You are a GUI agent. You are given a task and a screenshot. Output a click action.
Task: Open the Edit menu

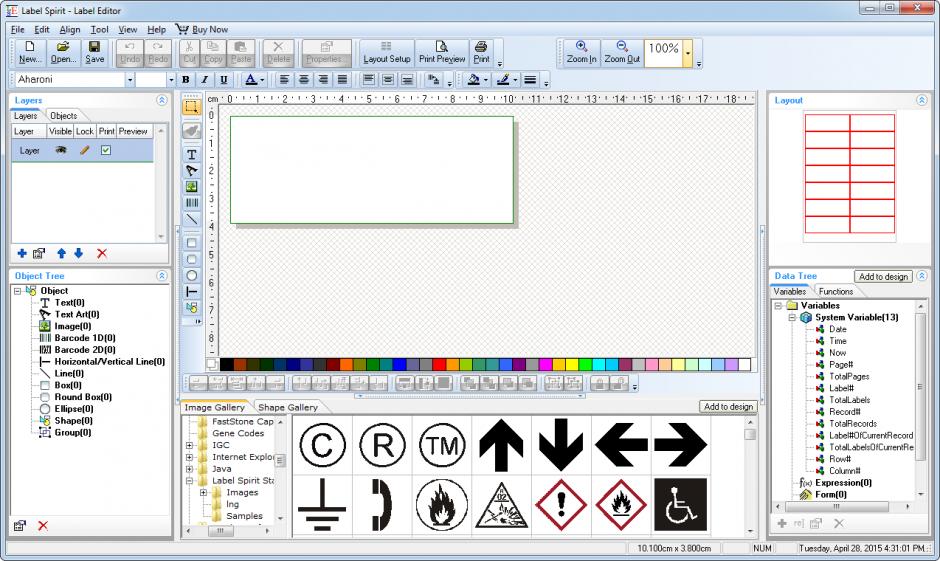click(x=42, y=29)
